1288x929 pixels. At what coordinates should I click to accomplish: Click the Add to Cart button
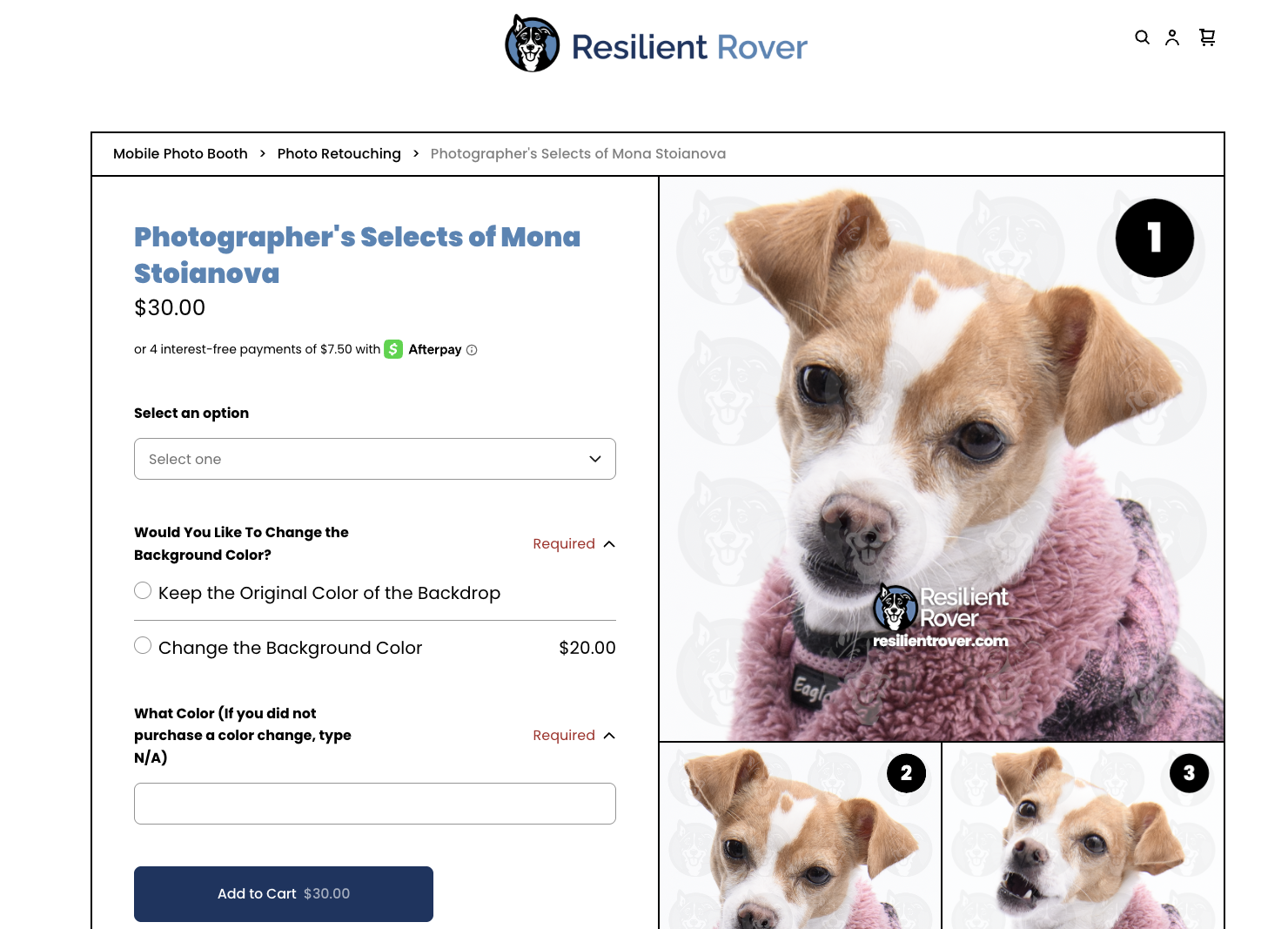(284, 894)
